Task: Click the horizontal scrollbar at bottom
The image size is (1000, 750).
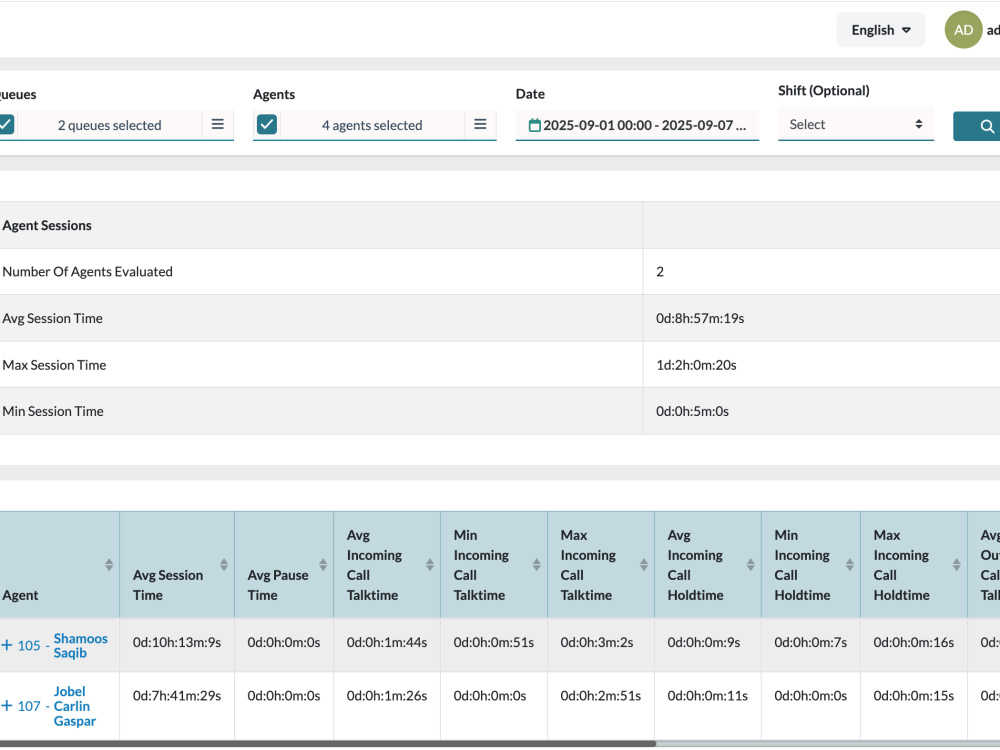Action: pos(328,744)
